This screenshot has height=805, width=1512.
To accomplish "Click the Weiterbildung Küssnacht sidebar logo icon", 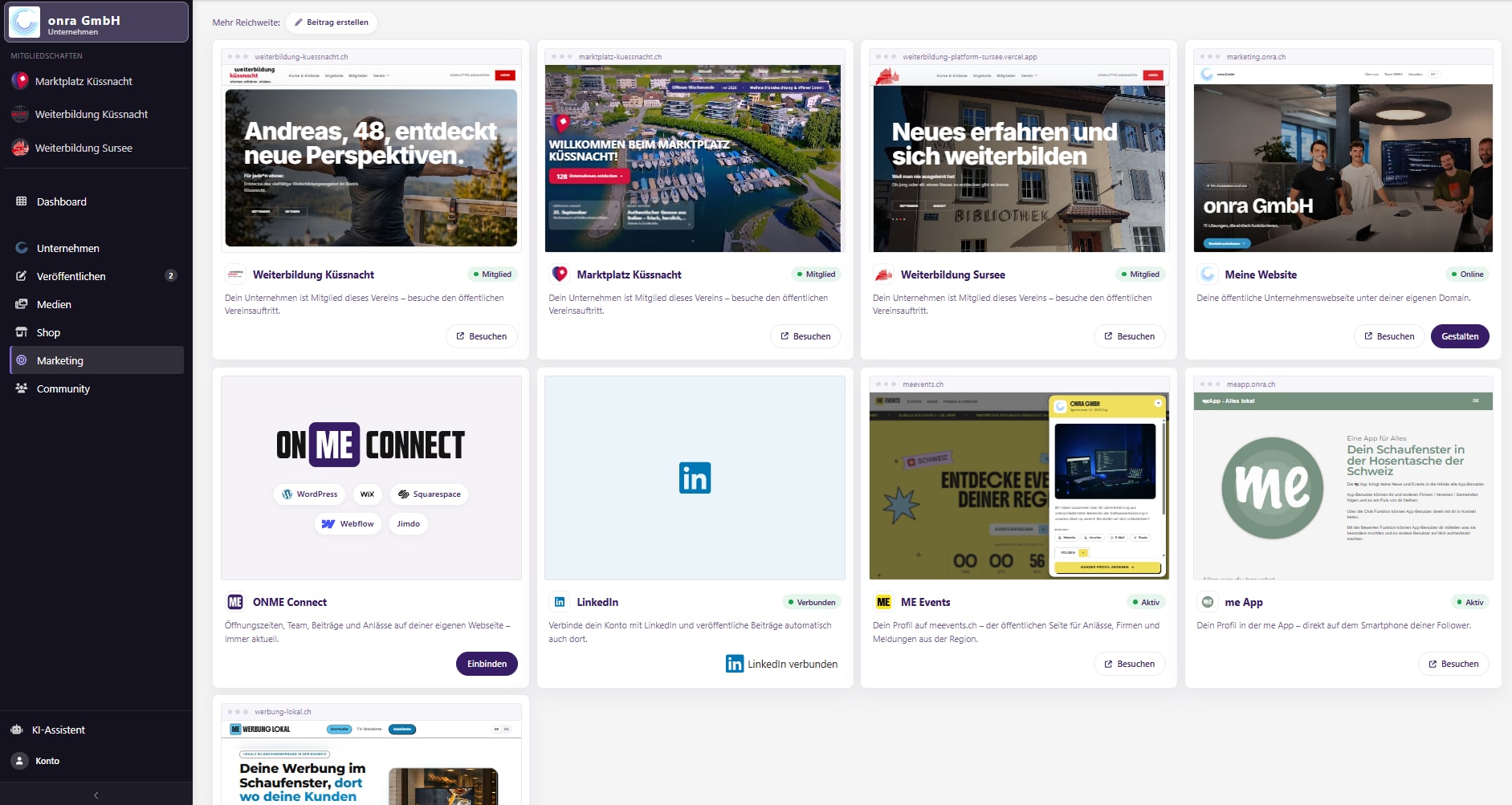I will (x=20, y=114).
